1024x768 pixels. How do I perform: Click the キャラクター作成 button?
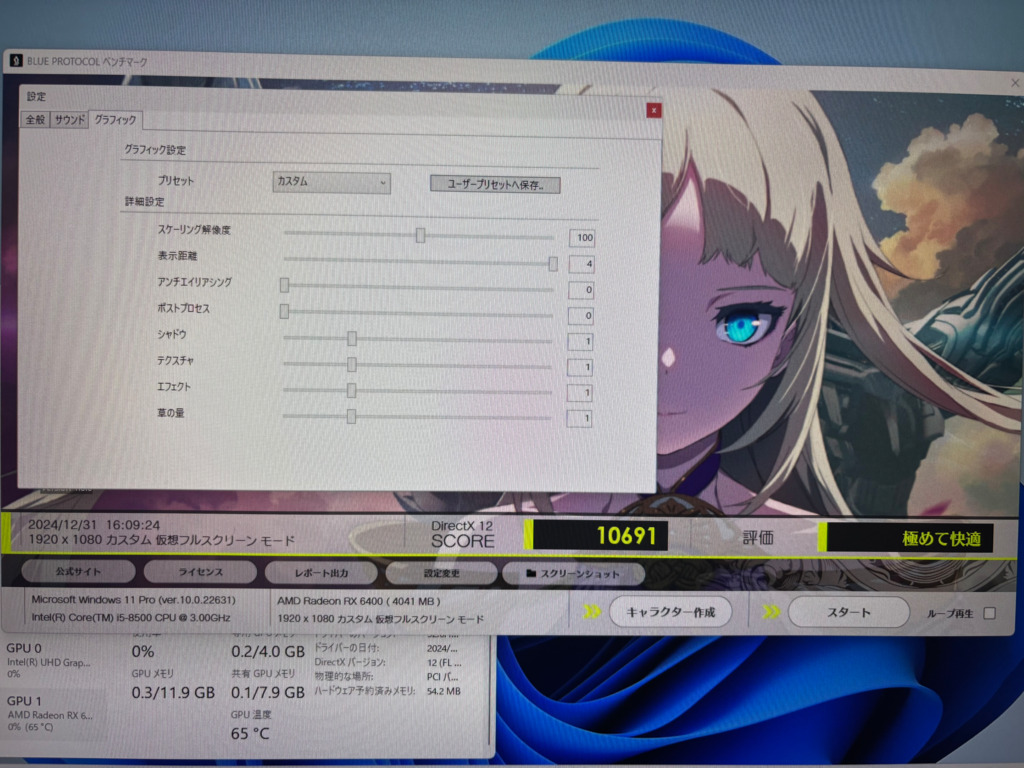671,612
